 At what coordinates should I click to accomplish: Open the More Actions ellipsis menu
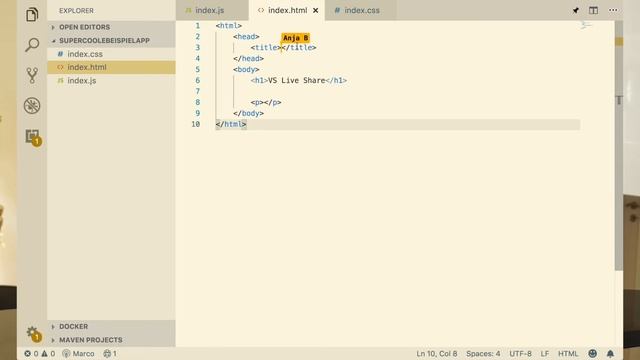(x=613, y=10)
